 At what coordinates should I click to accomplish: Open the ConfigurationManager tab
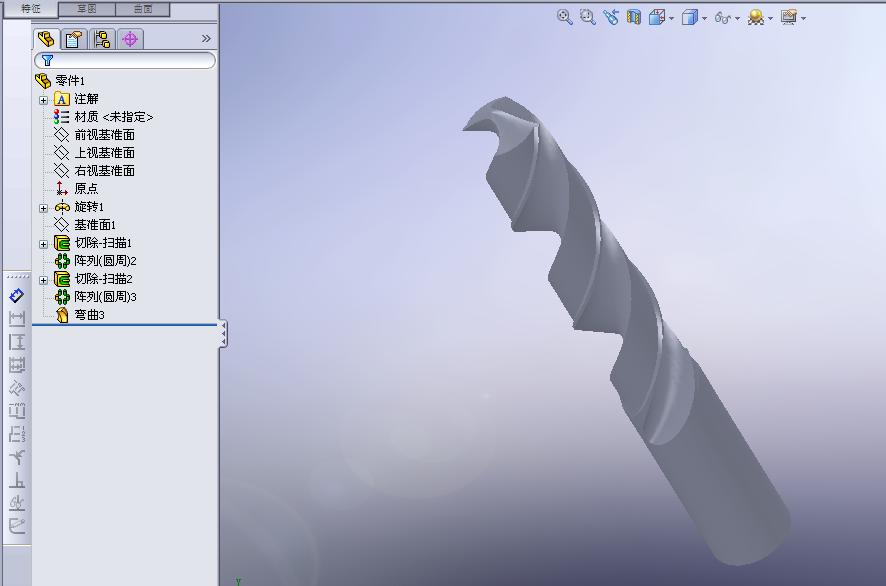(102, 38)
